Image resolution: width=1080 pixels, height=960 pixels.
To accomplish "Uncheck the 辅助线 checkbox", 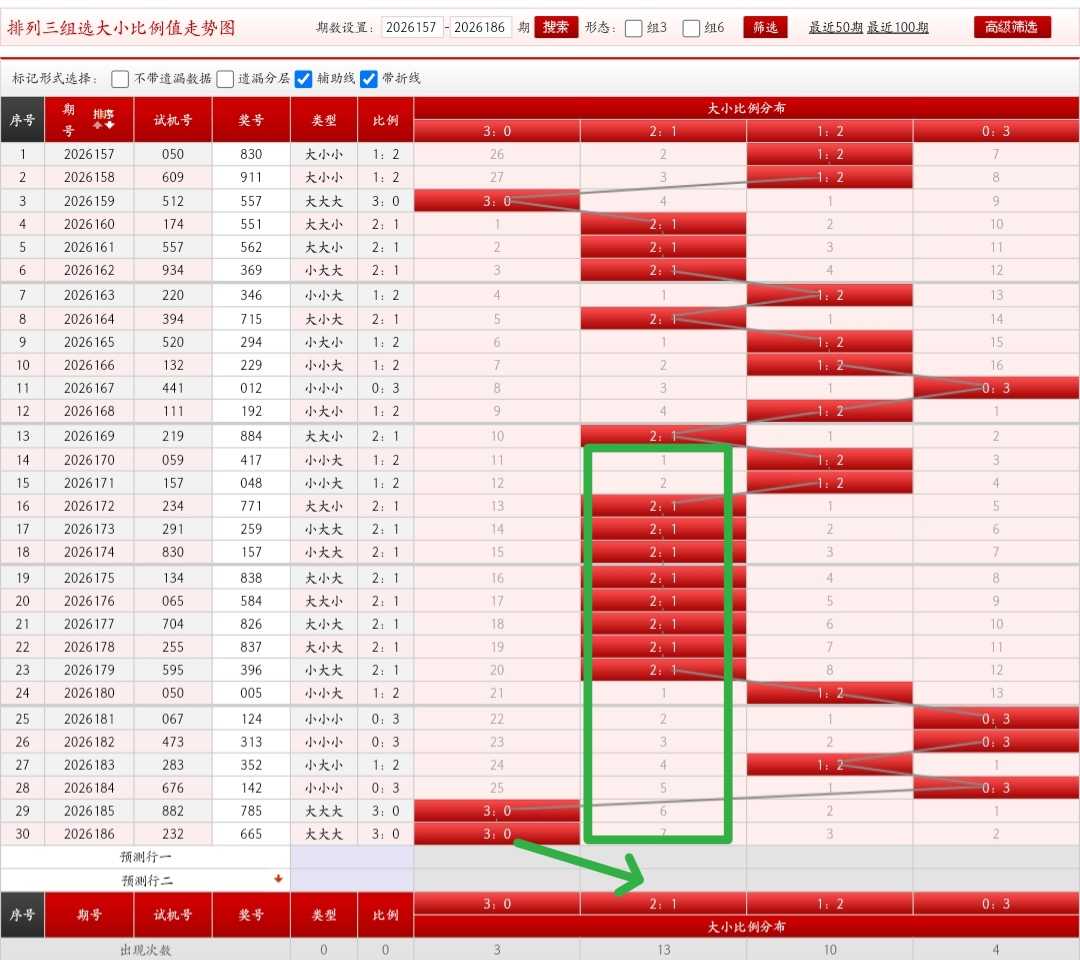I will tap(303, 79).
